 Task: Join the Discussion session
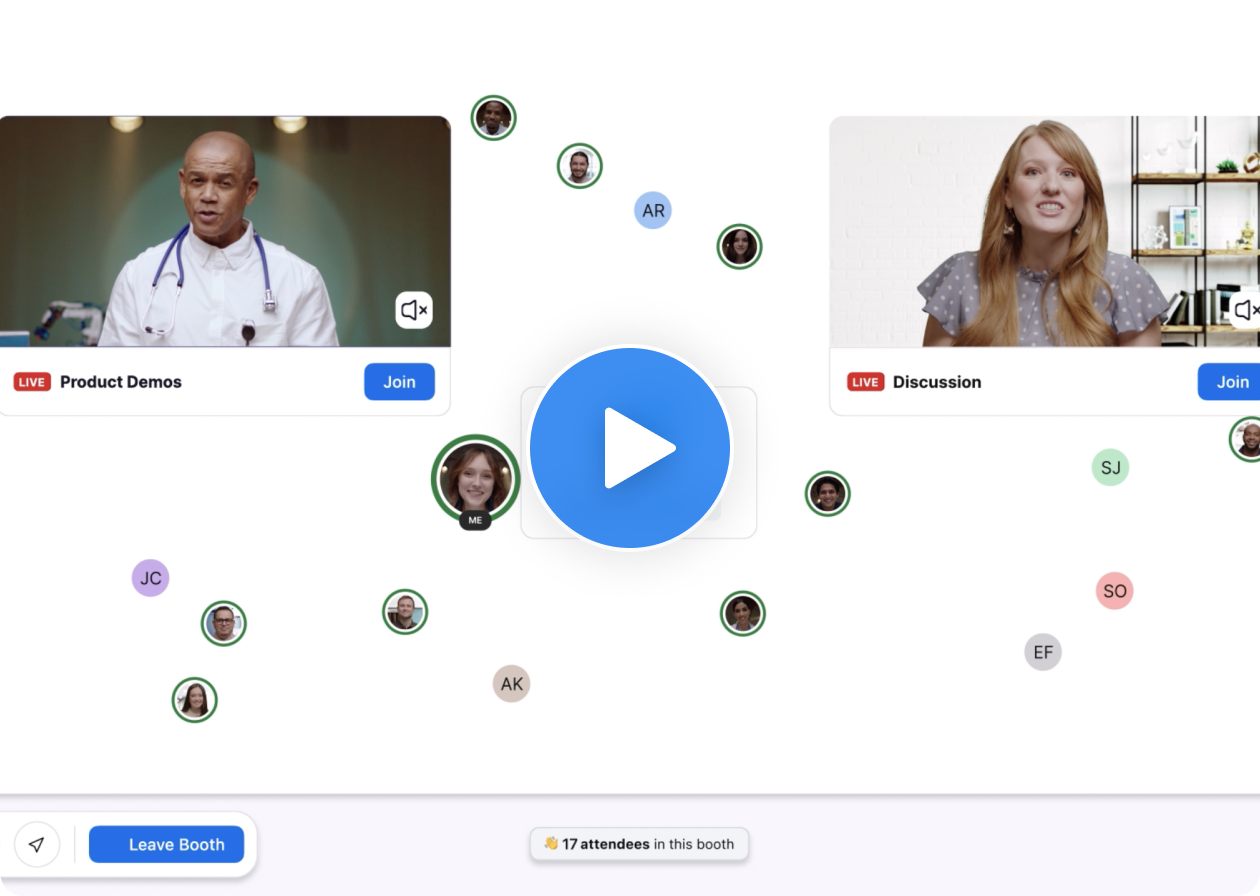(x=1230, y=382)
